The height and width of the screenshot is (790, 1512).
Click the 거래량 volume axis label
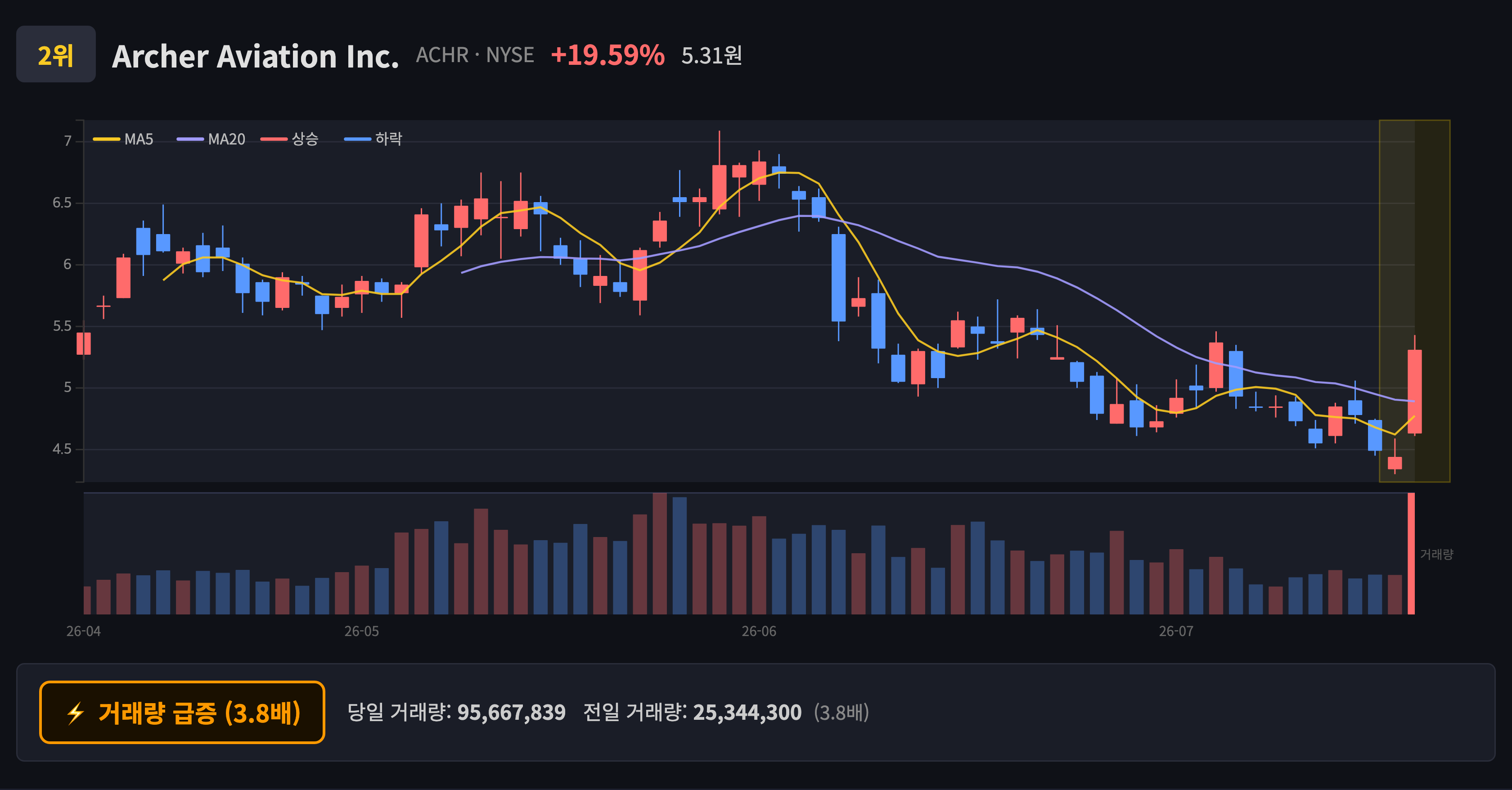point(1436,554)
